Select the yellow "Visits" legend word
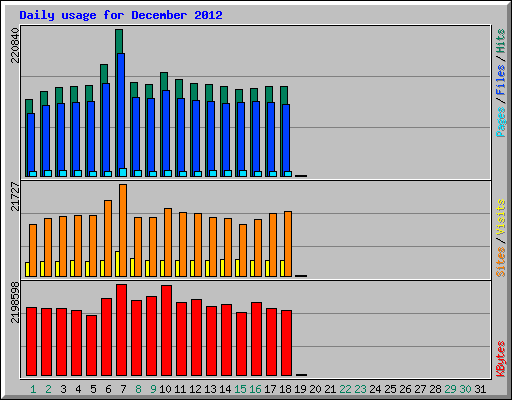Viewport: 512px width, 400px height. click(501, 217)
